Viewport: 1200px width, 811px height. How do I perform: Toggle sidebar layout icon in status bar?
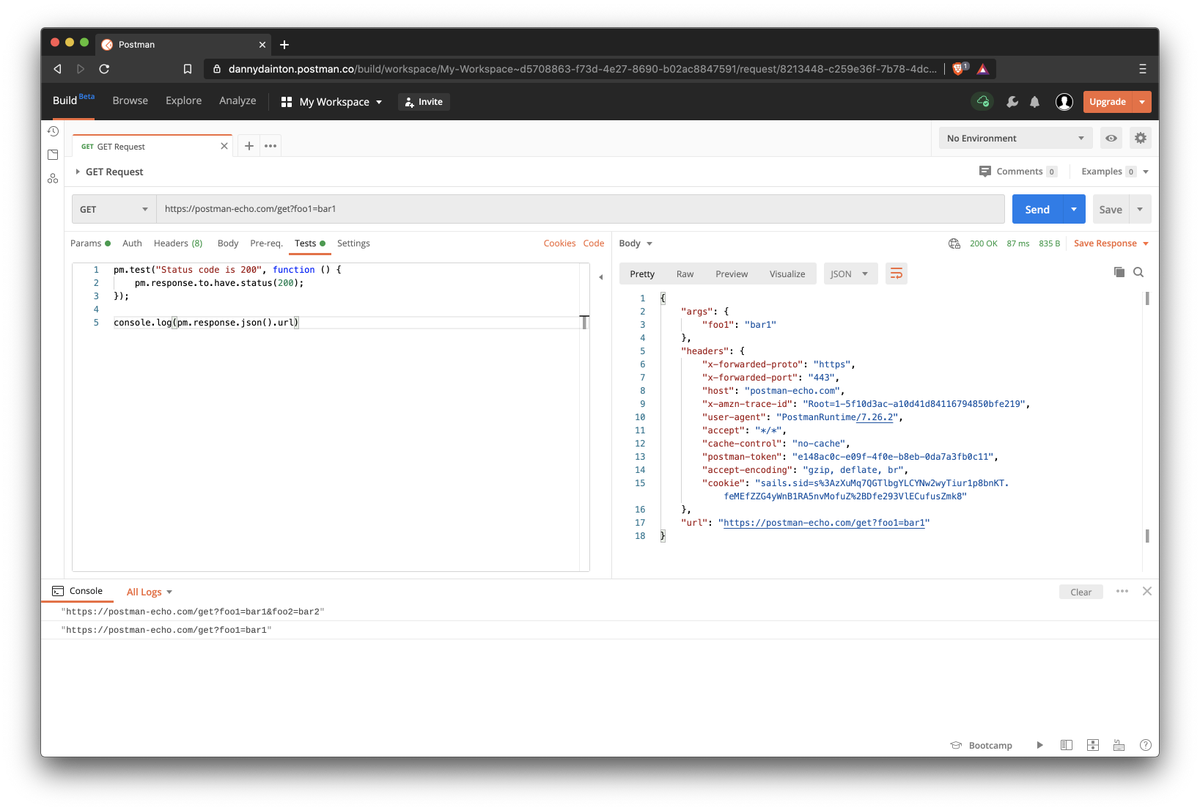point(1066,745)
